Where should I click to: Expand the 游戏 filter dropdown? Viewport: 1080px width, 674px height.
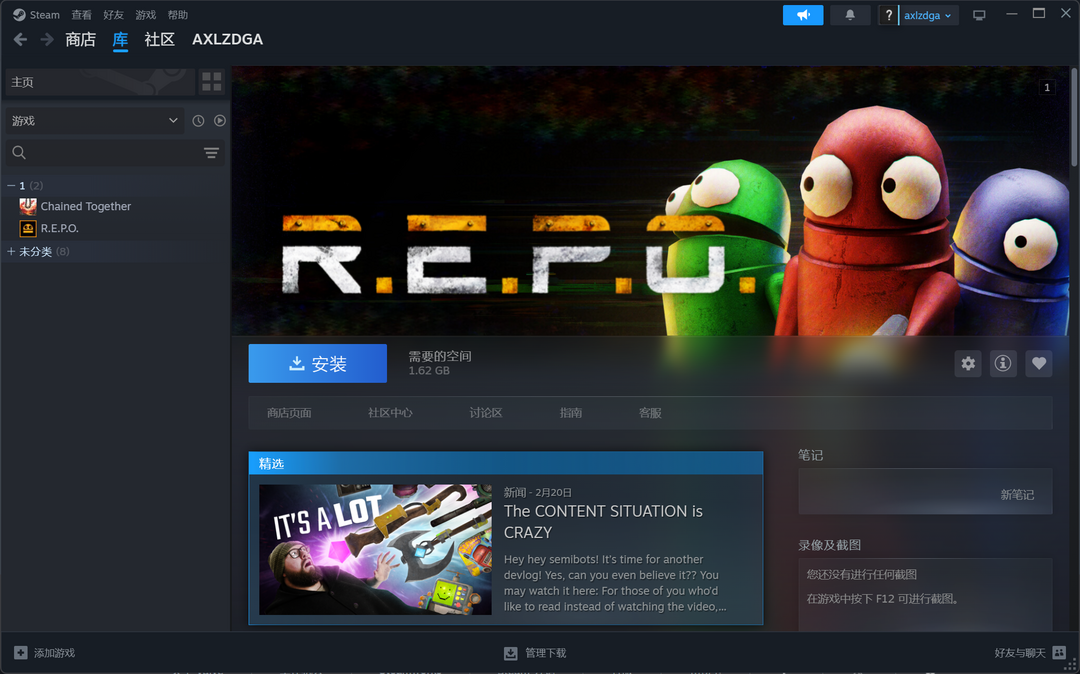click(x=94, y=121)
